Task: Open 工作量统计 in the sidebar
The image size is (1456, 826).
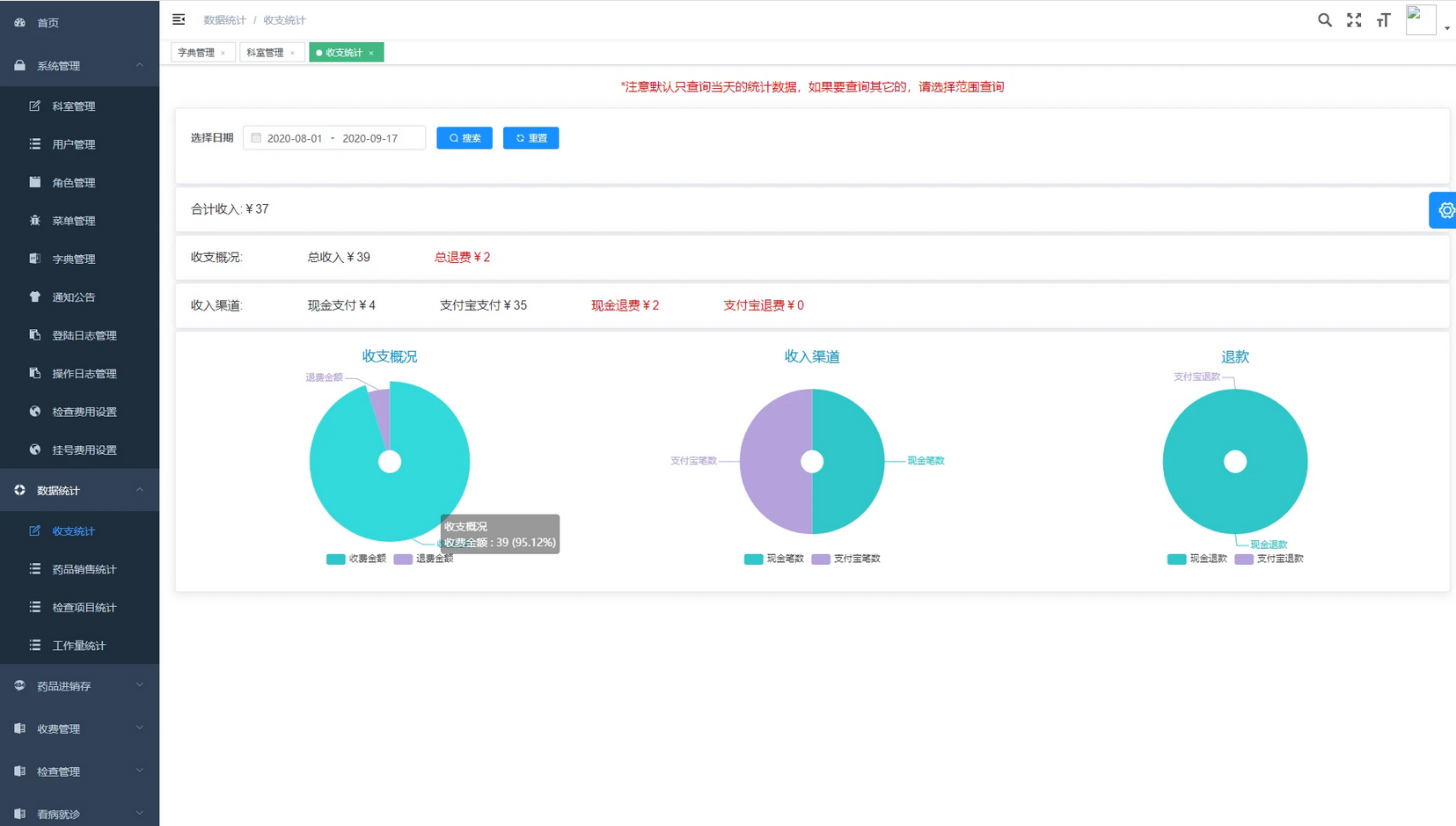Action: pyautogui.click(x=80, y=646)
